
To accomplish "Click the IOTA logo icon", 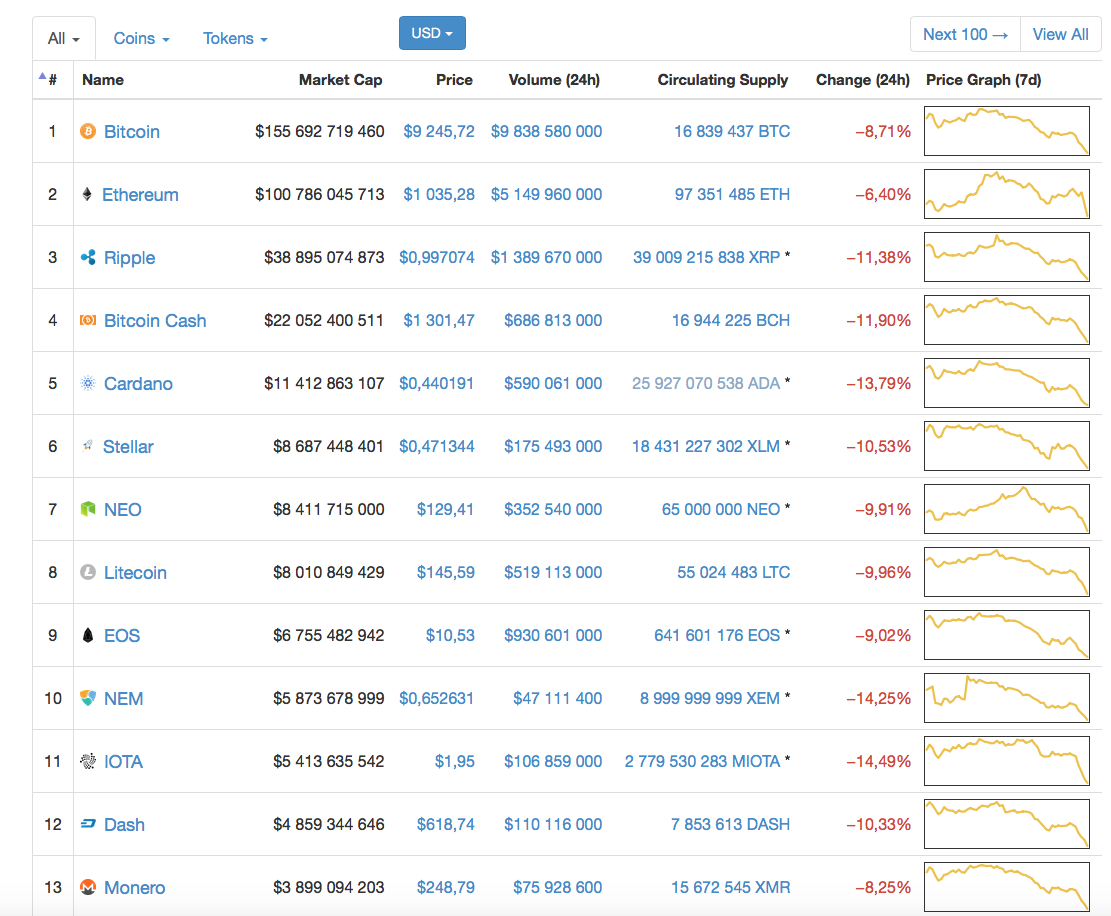I will [88, 762].
